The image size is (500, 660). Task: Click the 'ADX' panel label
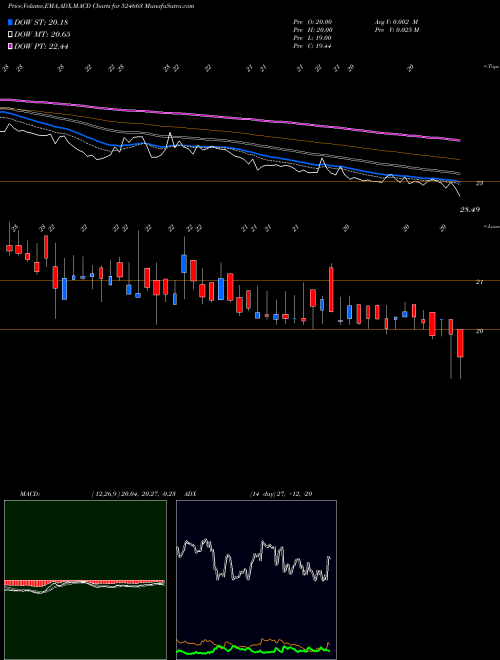click(x=189, y=494)
